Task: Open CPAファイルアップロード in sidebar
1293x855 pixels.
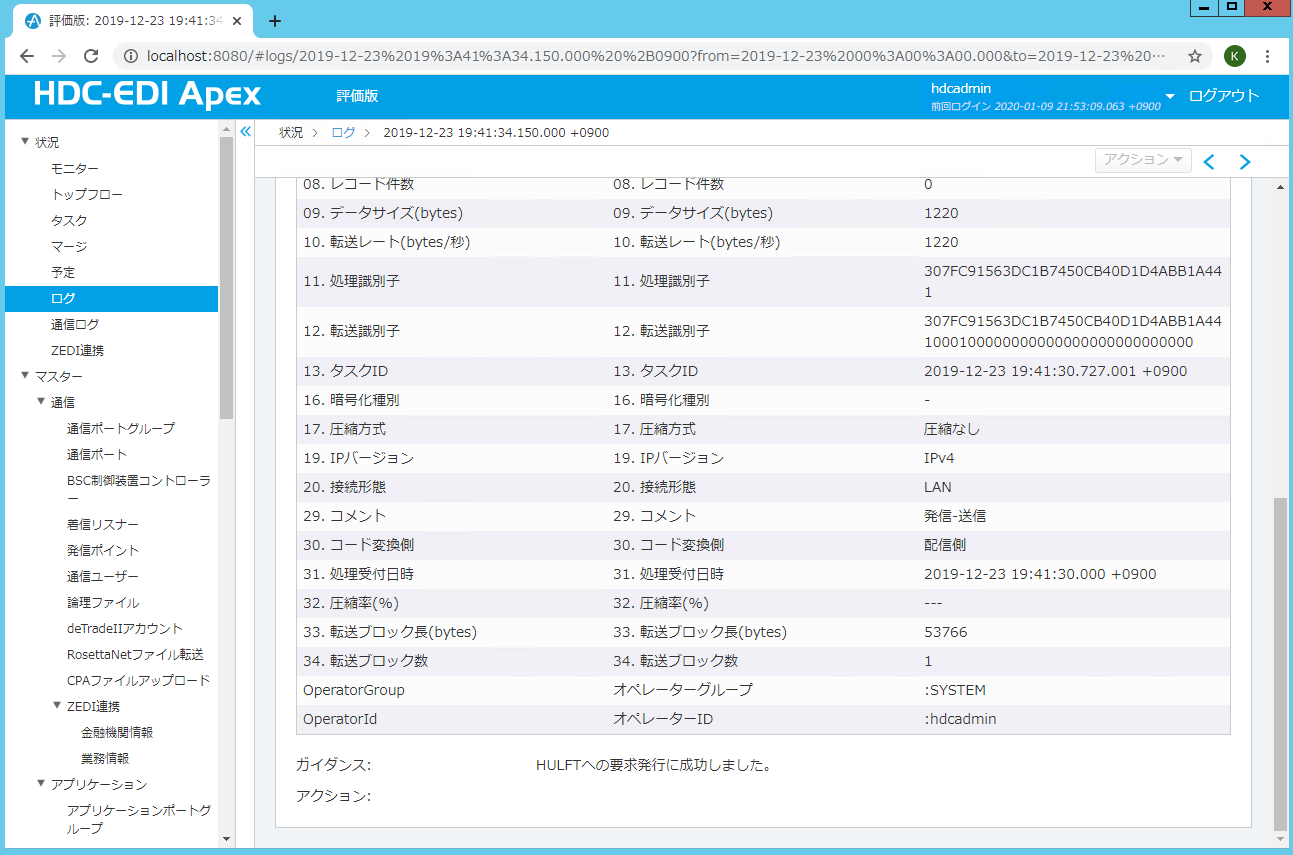Action: click(139, 680)
